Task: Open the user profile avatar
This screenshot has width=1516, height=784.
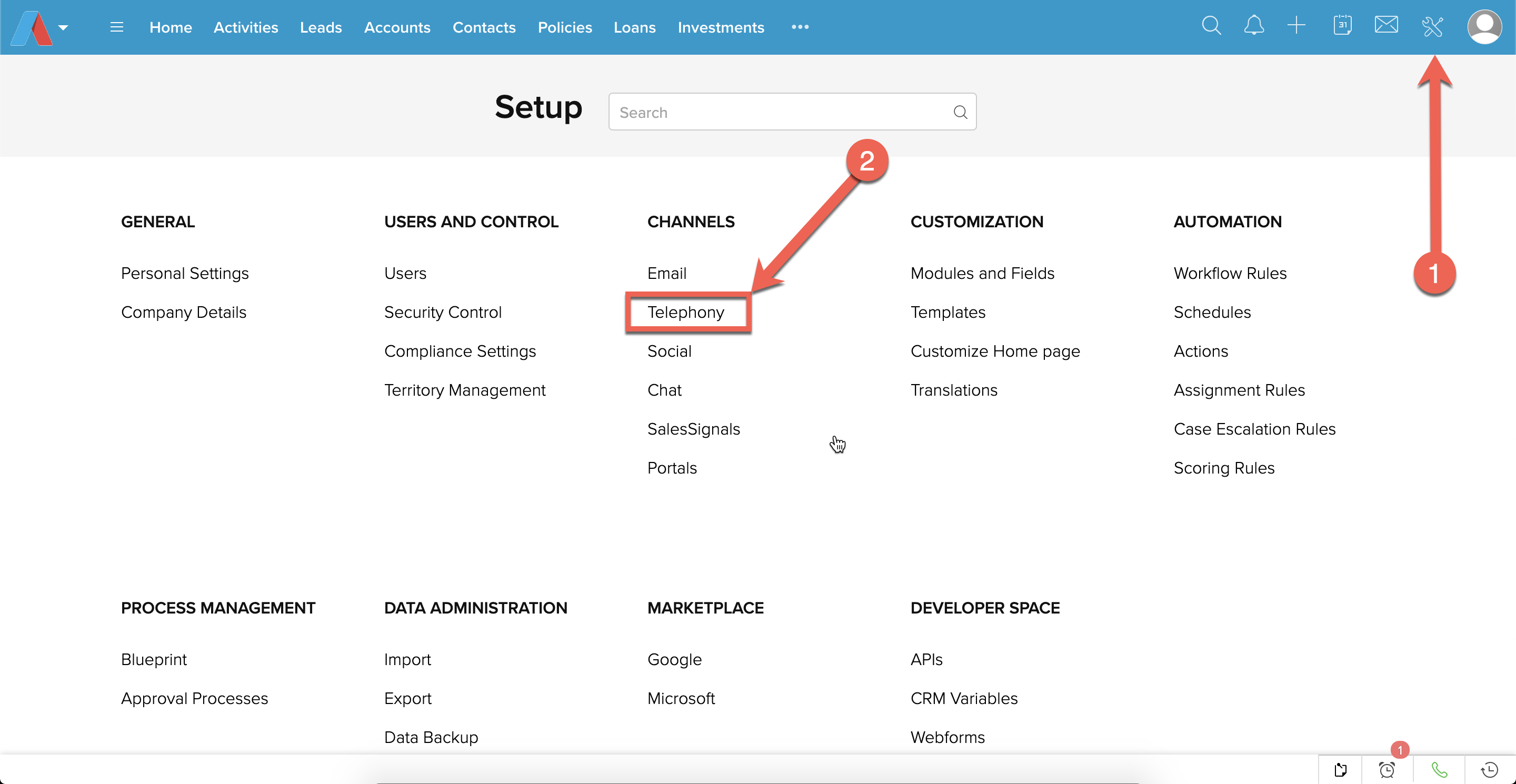Action: coord(1484,27)
